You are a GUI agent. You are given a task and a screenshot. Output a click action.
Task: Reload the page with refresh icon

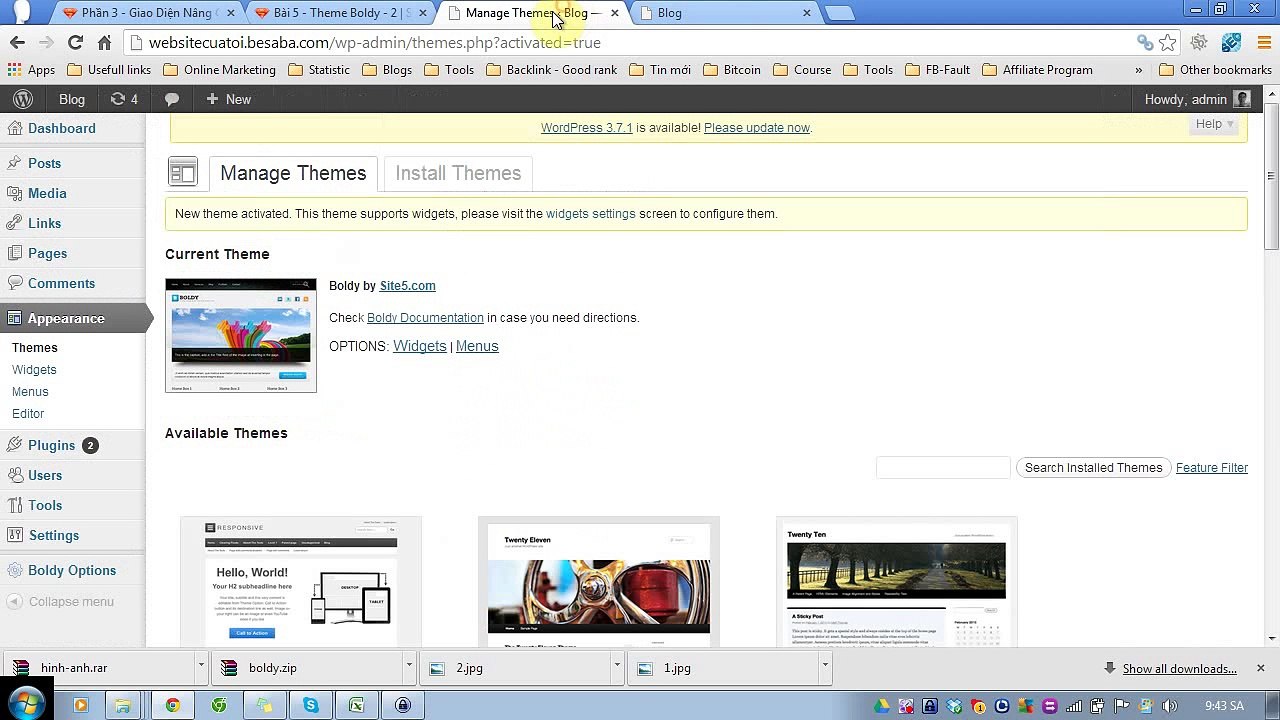[75, 42]
